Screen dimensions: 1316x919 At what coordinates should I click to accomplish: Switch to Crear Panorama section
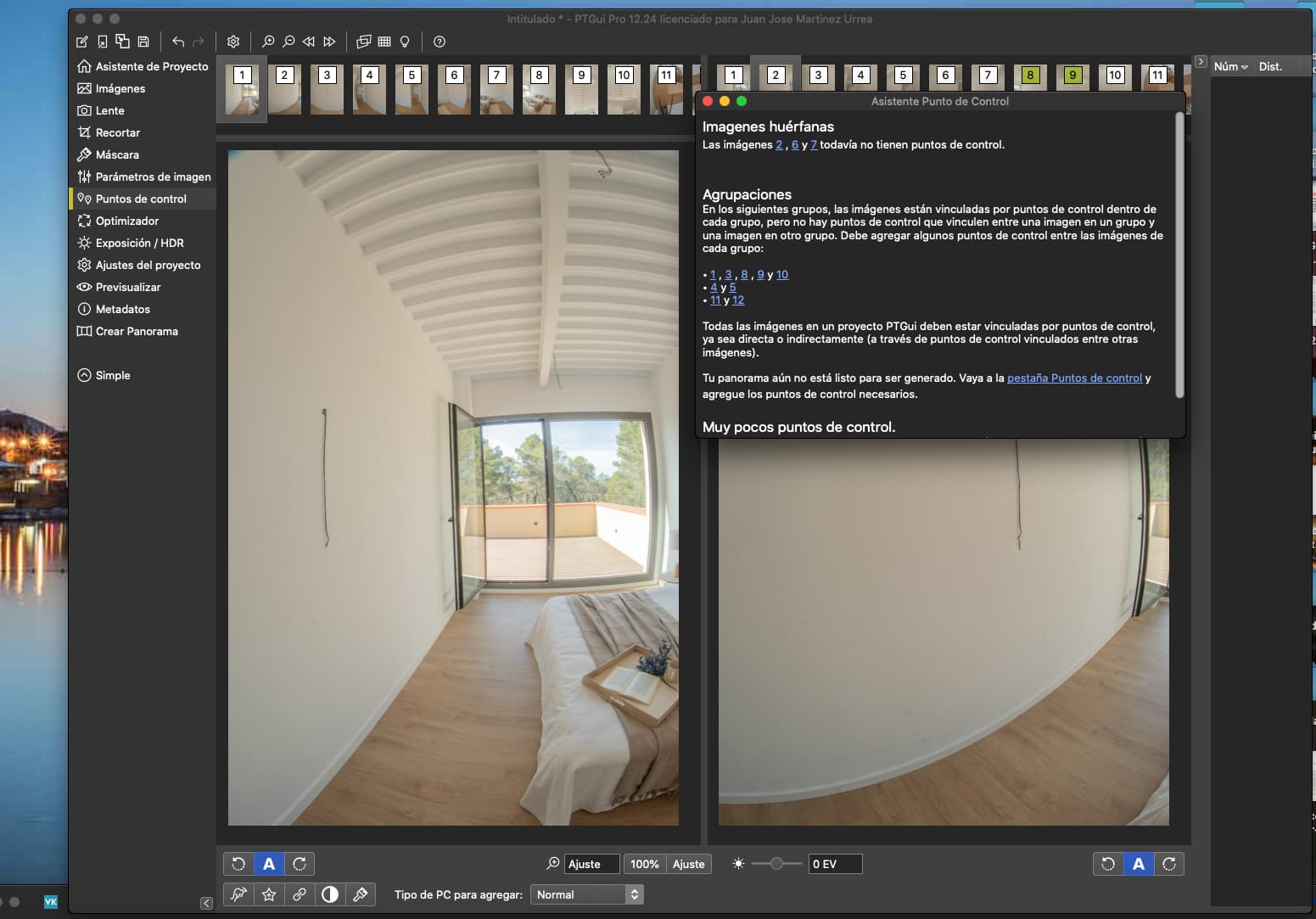pos(137,331)
